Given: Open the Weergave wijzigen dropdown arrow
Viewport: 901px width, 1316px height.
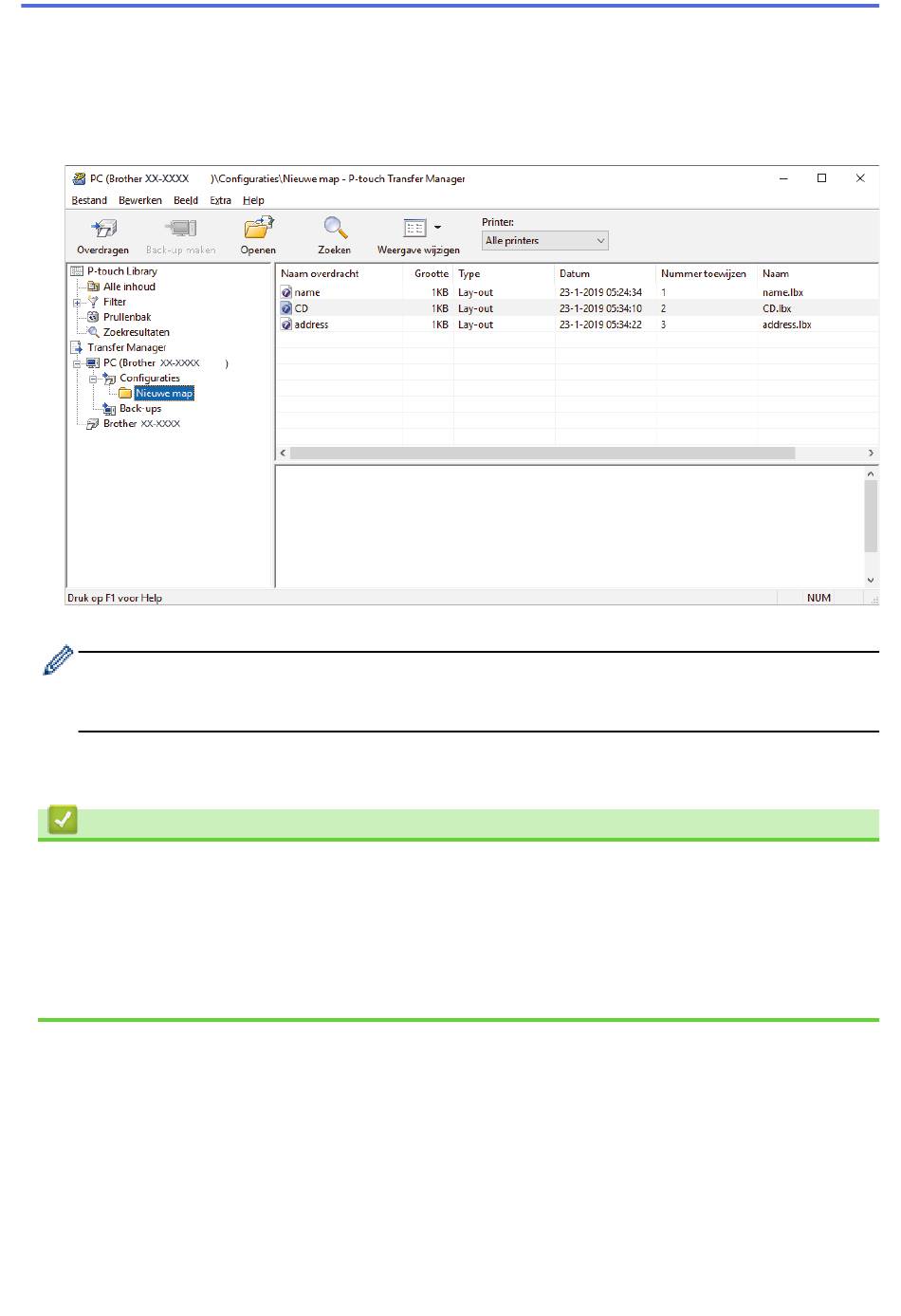Looking at the screenshot, I should pos(437,228).
